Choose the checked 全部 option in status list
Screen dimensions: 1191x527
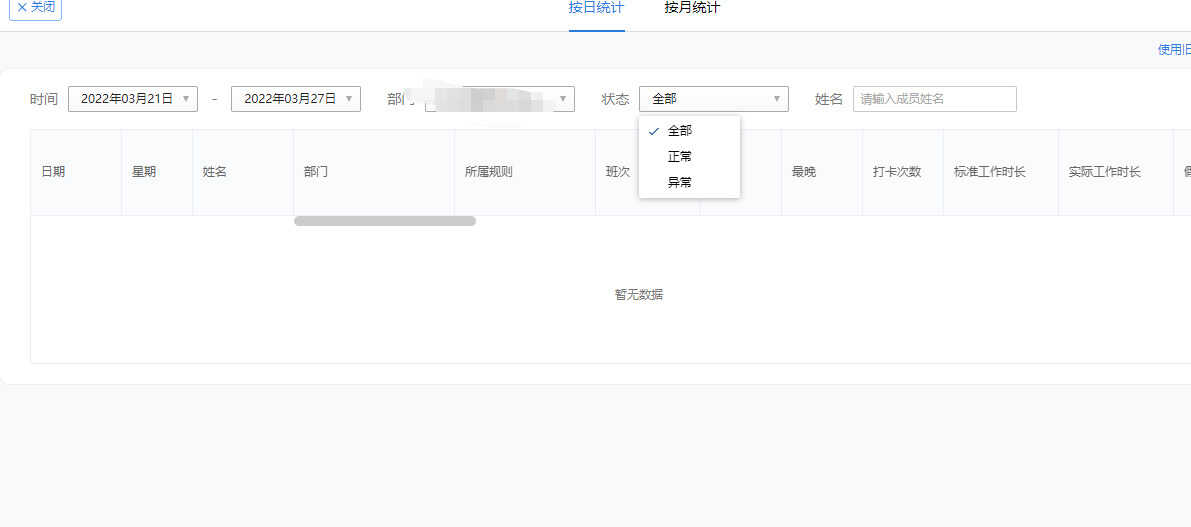[689, 131]
